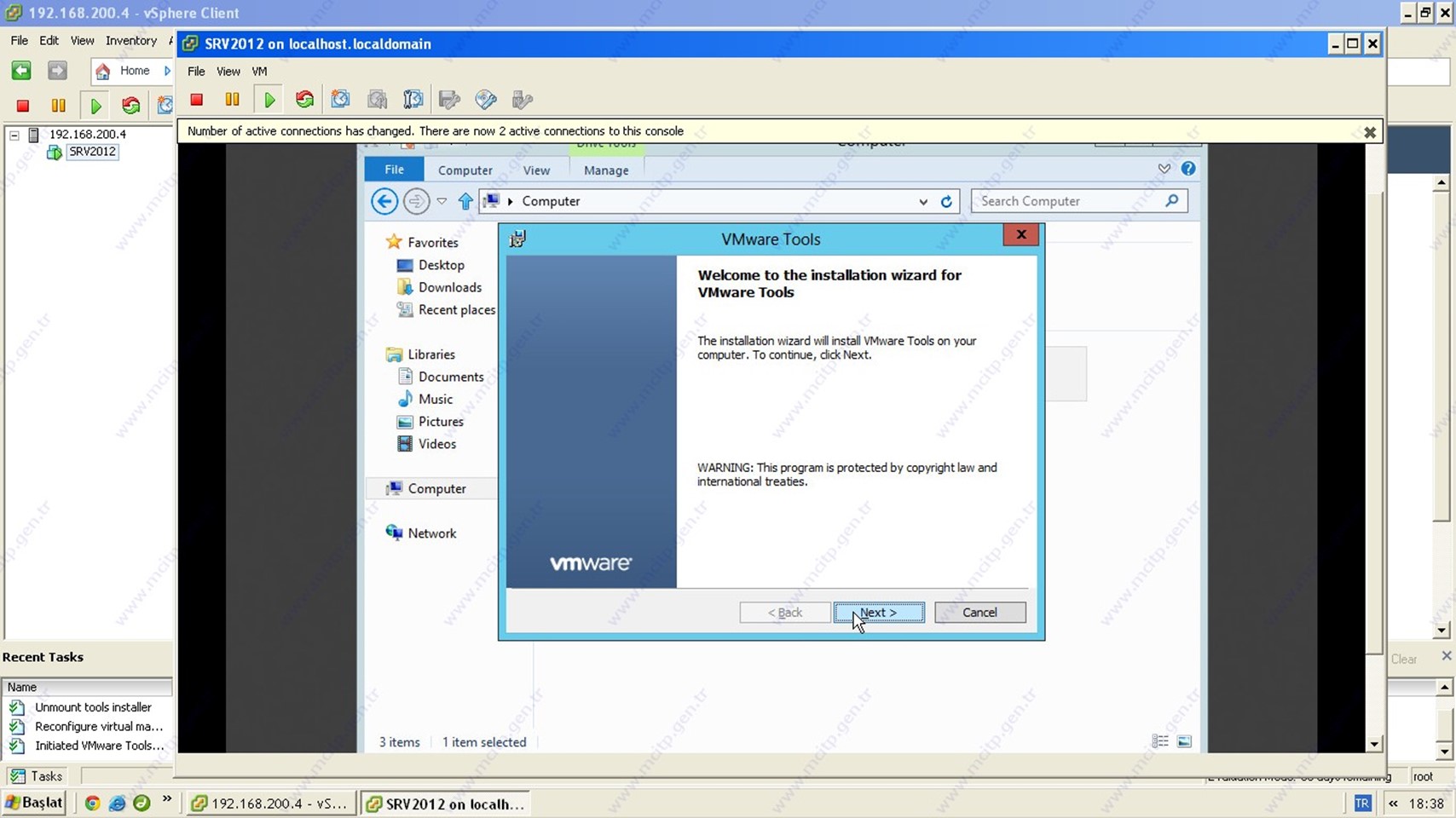
Task: Select Downloads under Favorites
Action: click(449, 287)
